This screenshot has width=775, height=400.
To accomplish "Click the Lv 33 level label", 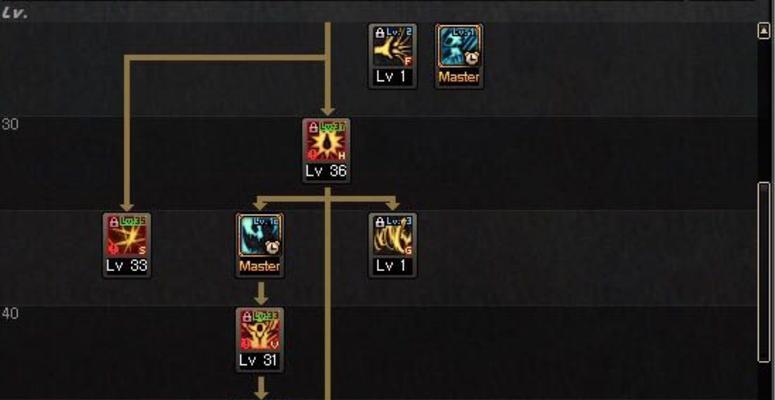I will tap(127, 266).
